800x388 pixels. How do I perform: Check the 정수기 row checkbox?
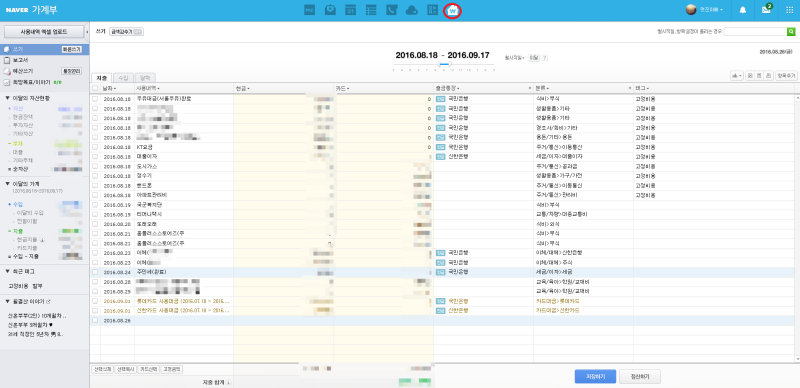tap(95, 176)
